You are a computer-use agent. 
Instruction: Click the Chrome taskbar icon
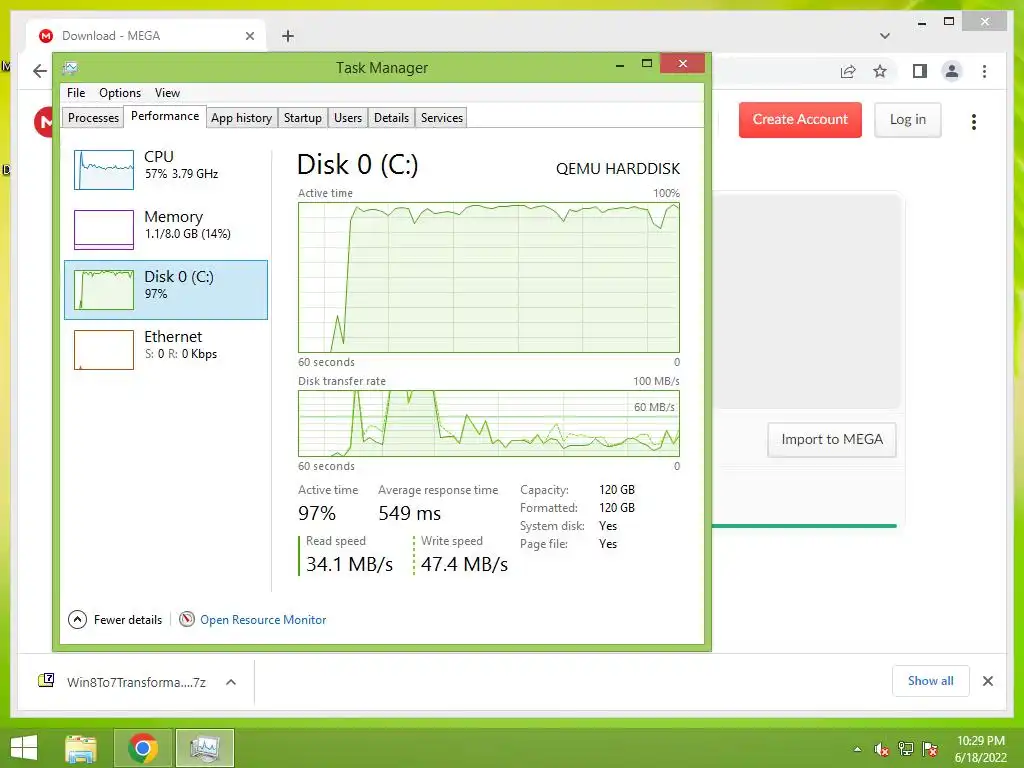pos(142,748)
